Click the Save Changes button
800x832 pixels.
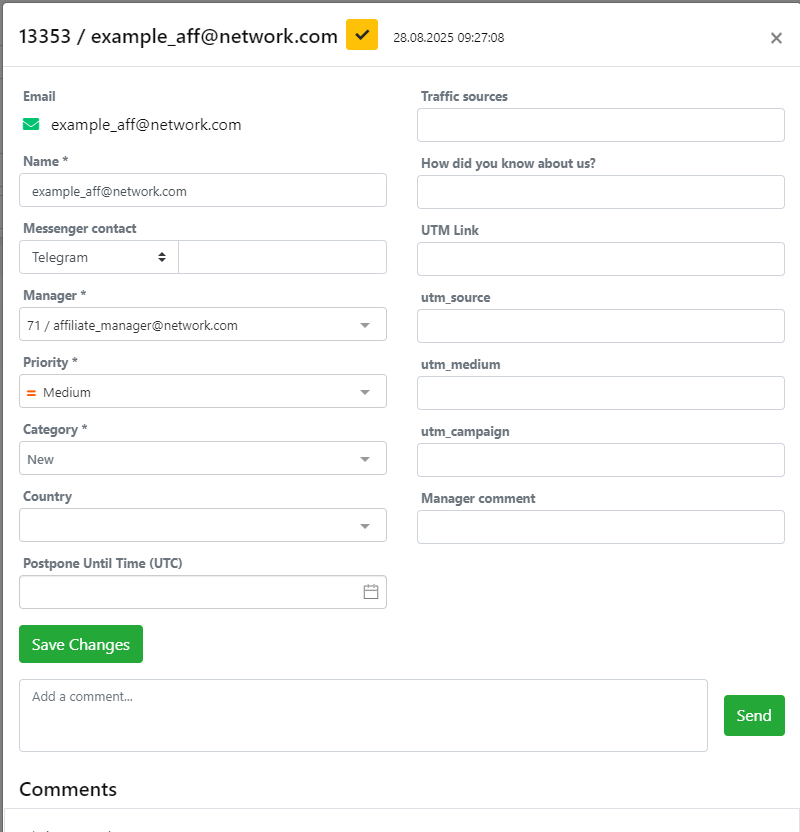pos(81,645)
